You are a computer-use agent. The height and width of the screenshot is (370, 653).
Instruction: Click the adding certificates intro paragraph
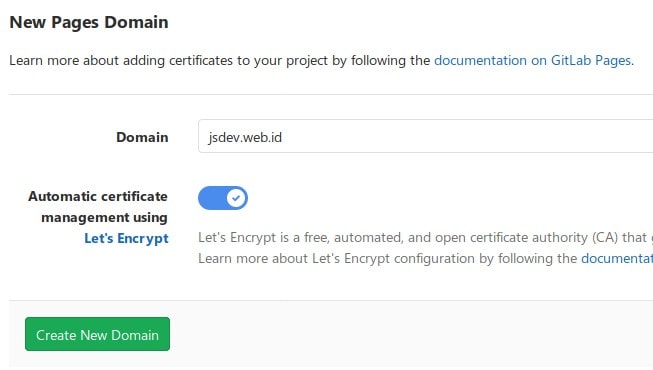[x=322, y=60]
